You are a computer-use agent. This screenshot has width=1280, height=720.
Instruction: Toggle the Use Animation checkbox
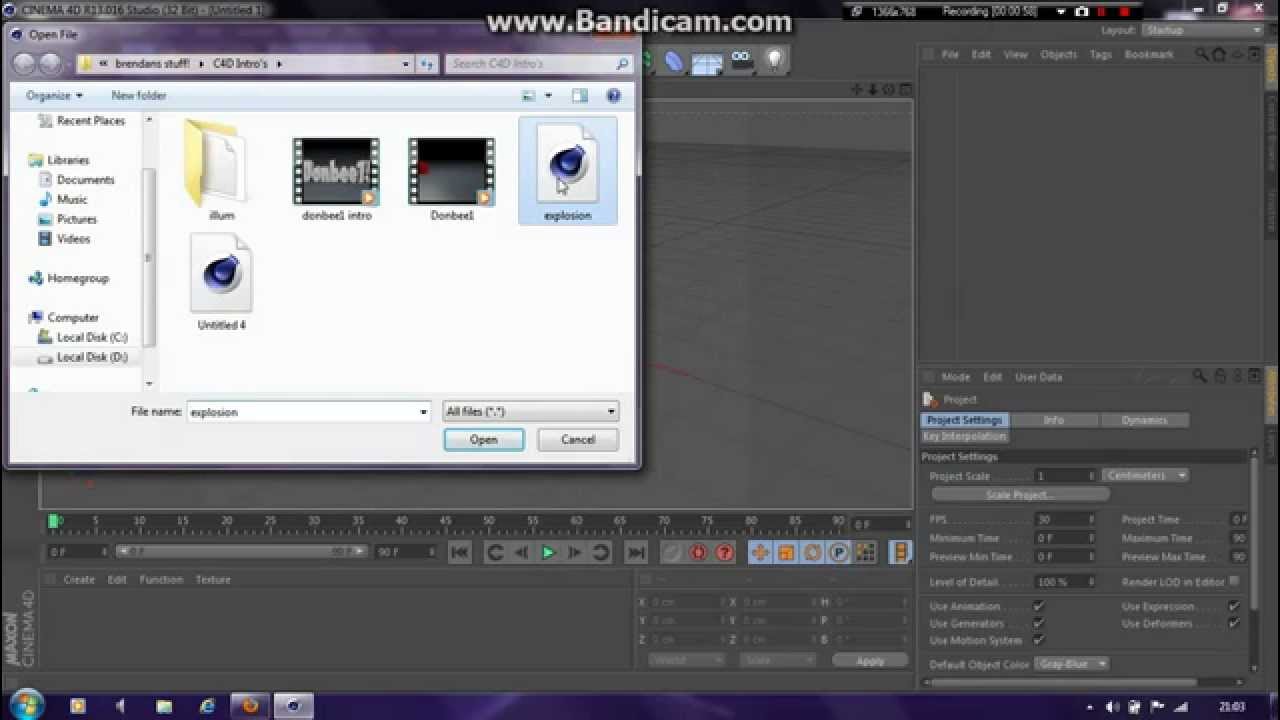pyautogui.click(x=1038, y=607)
